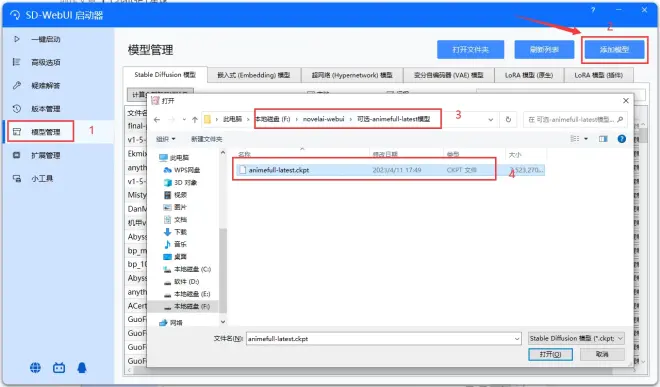Switch to the LoRA 模型 (原生) tab
The width and height of the screenshot is (660, 387).
[529, 75]
